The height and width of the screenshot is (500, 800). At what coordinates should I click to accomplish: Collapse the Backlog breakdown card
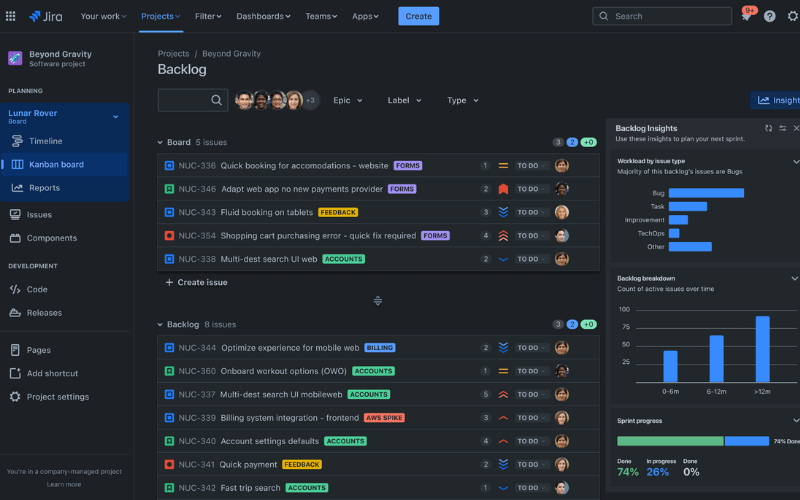(x=794, y=278)
